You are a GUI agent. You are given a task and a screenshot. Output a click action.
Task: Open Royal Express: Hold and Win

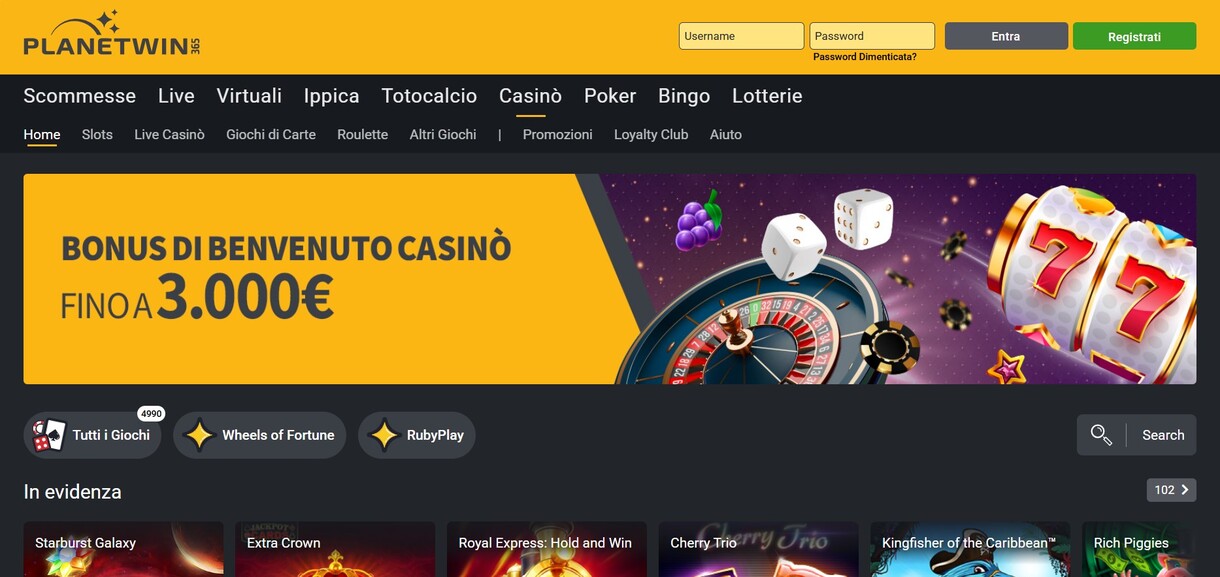coord(547,549)
